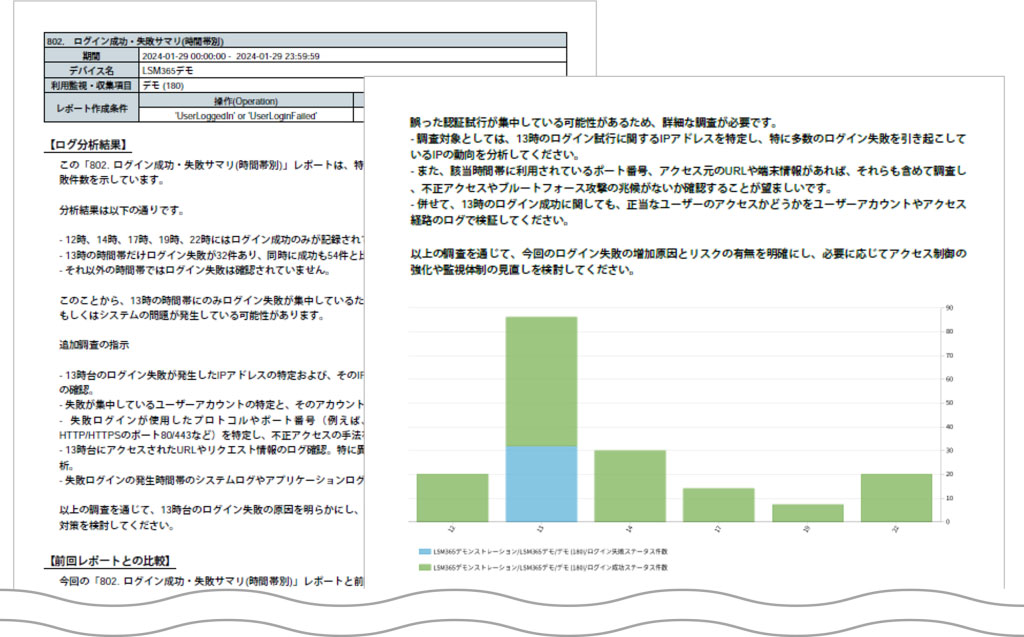Click the blue segment of the 13時 bar
1024x637 pixels.
(x=540, y=485)
